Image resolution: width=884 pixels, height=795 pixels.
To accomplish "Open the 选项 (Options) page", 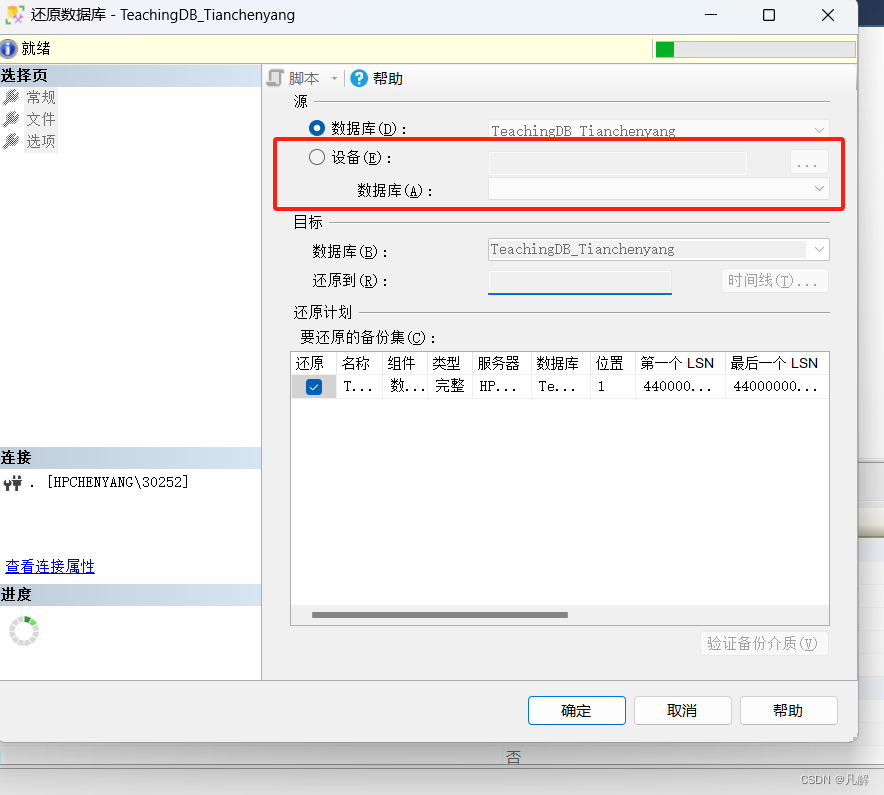I will 41,141.
